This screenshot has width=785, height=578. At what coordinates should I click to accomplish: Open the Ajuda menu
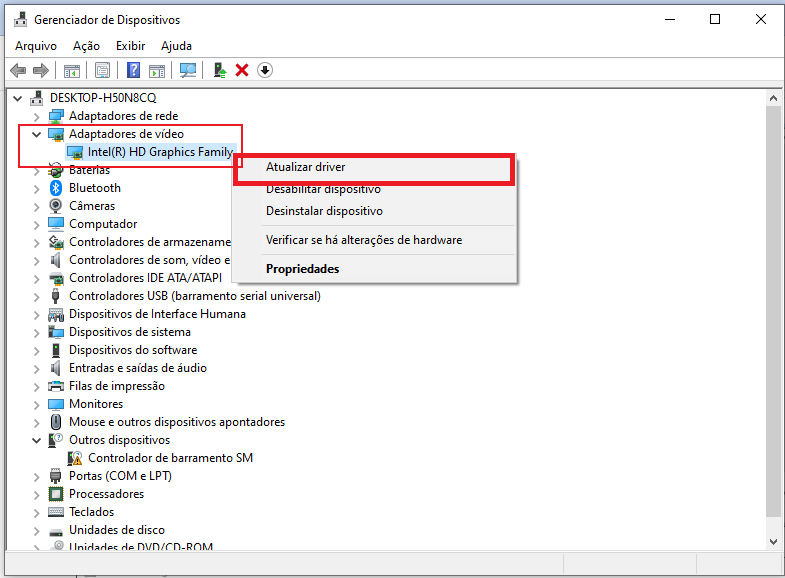pyautogui.click(x=176, y=46)
